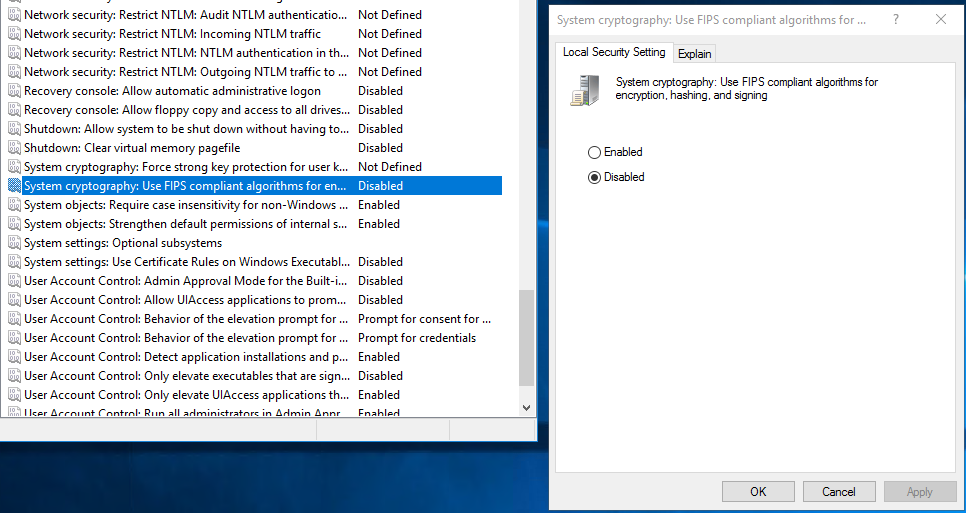The image size is (966, 513).
Task: Click the icon next to Shutdown: Clear virtual memory pagefile
Action: (x=14, y=148)
